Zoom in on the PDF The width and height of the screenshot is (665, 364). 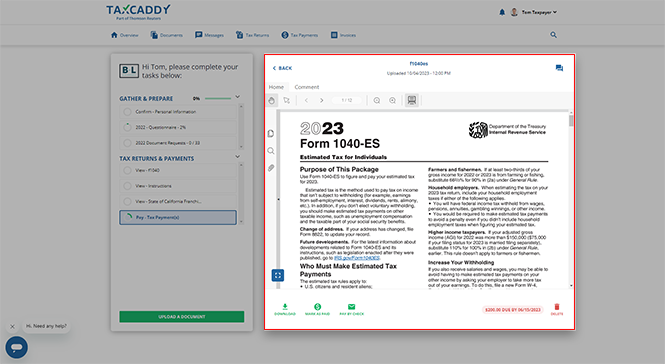click(x=392, y=101)
